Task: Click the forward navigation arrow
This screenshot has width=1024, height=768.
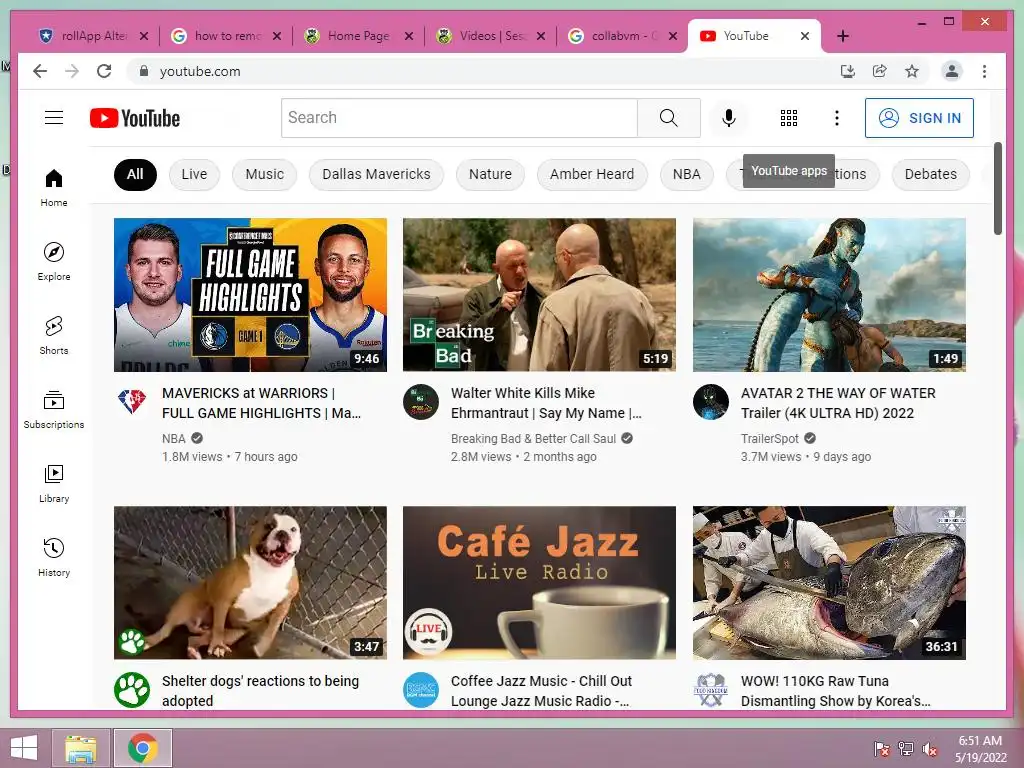Action: point(72,71)
